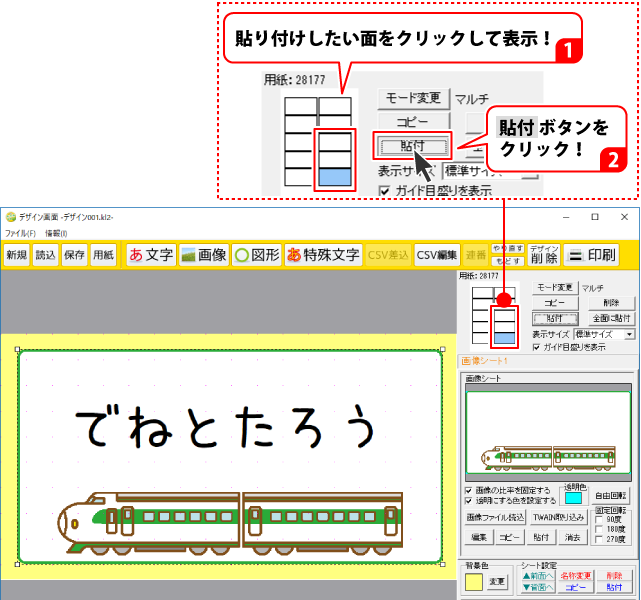The width and height of the screenshot is (641, 600).
Task: Toggle 透明にする色を設定する checkbox
Action: (468, 500)
